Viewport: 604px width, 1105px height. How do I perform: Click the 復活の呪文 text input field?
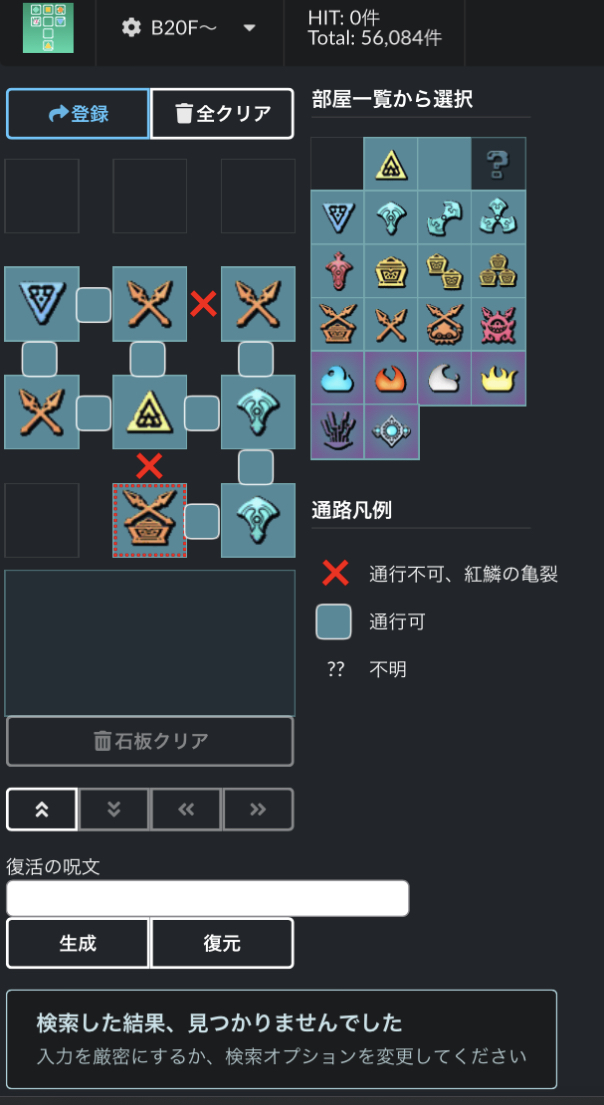[208, 899]
